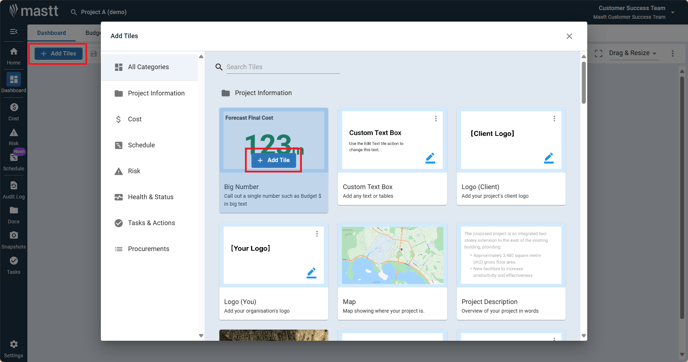
Task: Select All Categories in the list
Action: (150, 67)
